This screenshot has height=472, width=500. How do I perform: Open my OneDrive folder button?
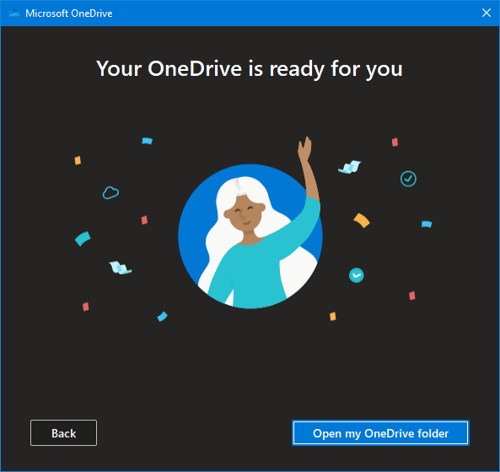380,433
